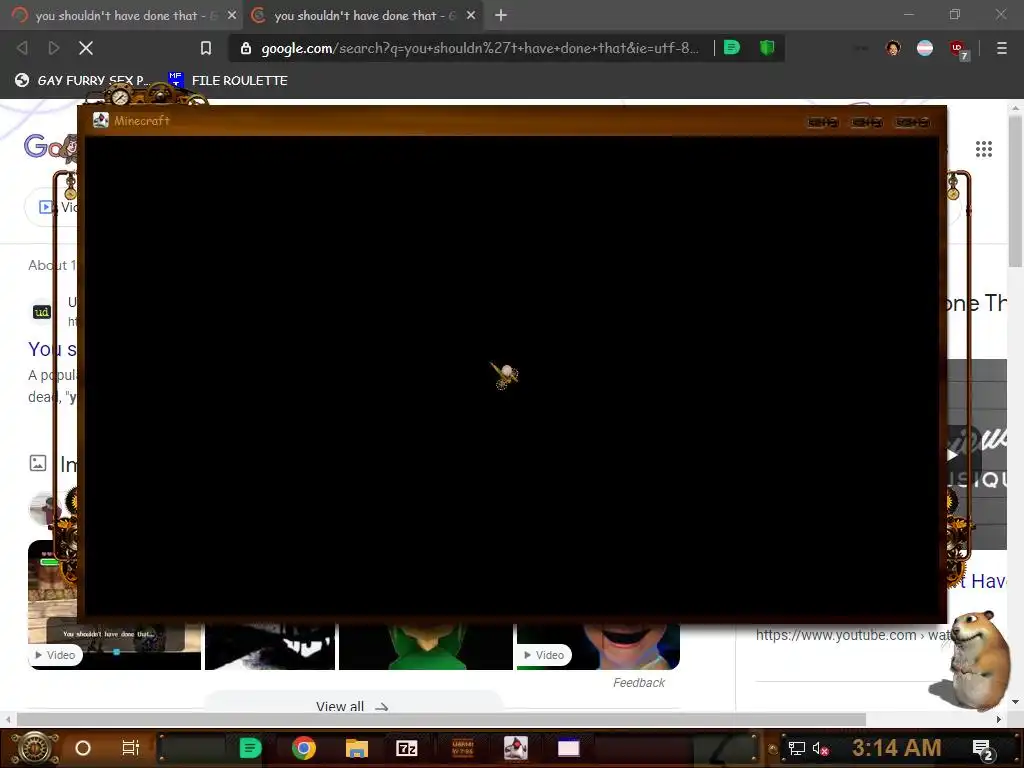Click the muted volume tray icon
This screenshot has height=768, width=1024.
click(x=820, y=748)
